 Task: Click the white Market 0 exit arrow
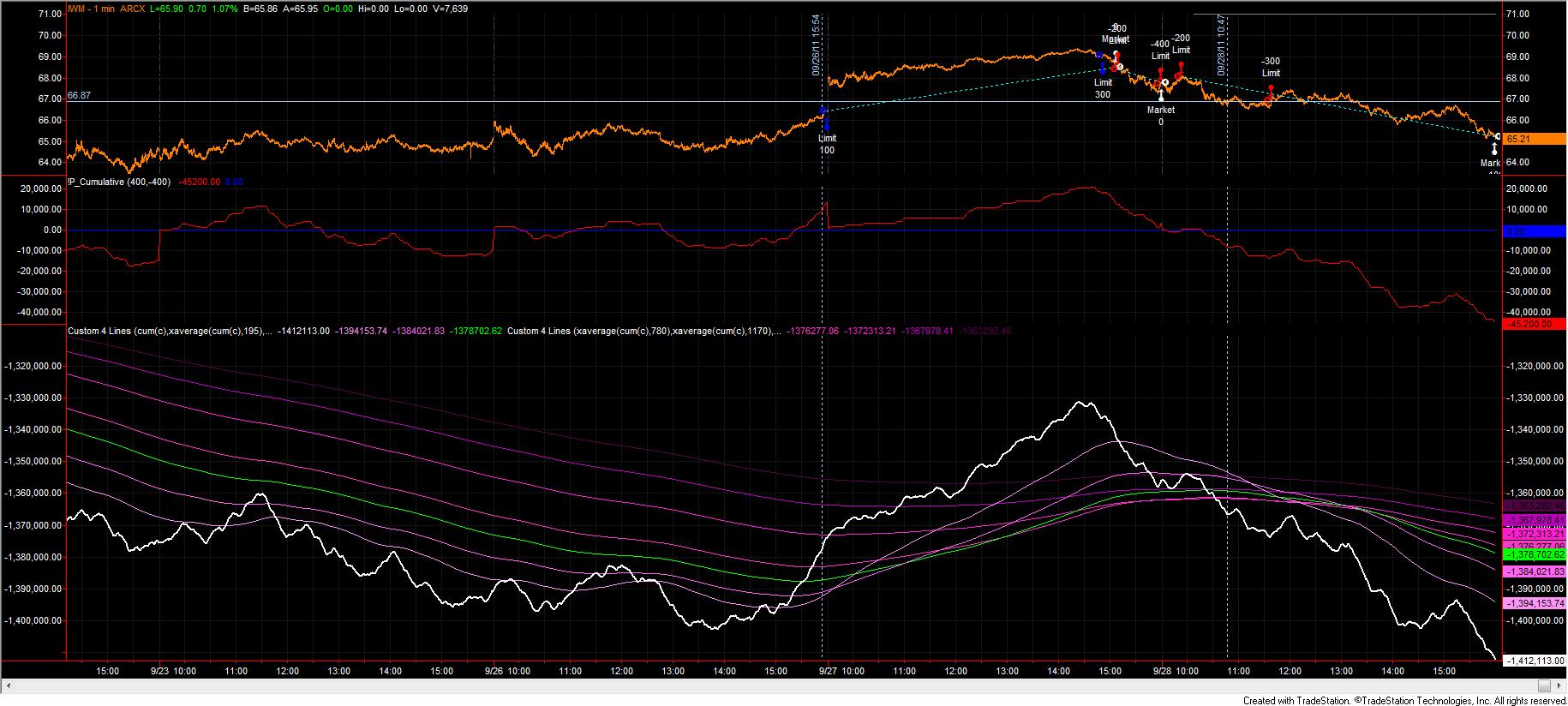click(1161, 95)
